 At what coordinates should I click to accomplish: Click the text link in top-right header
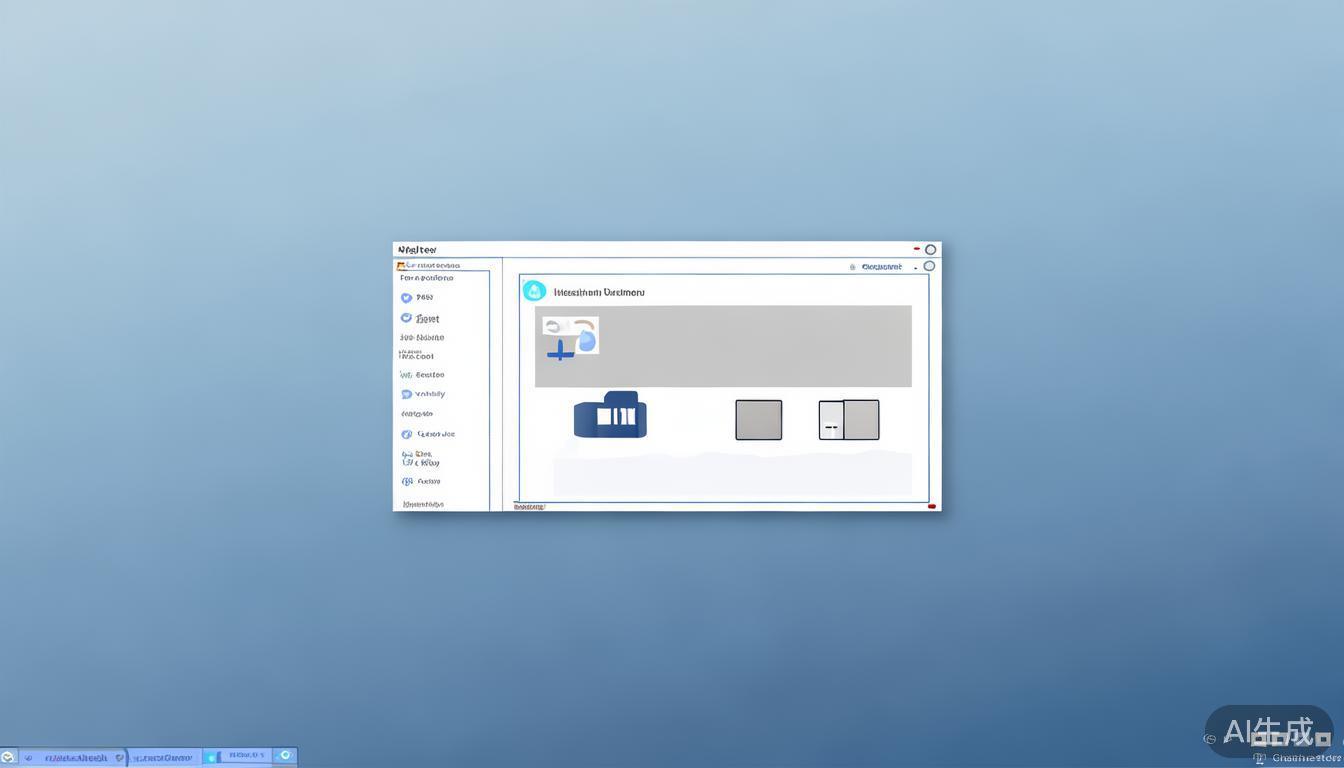(881, 267)
